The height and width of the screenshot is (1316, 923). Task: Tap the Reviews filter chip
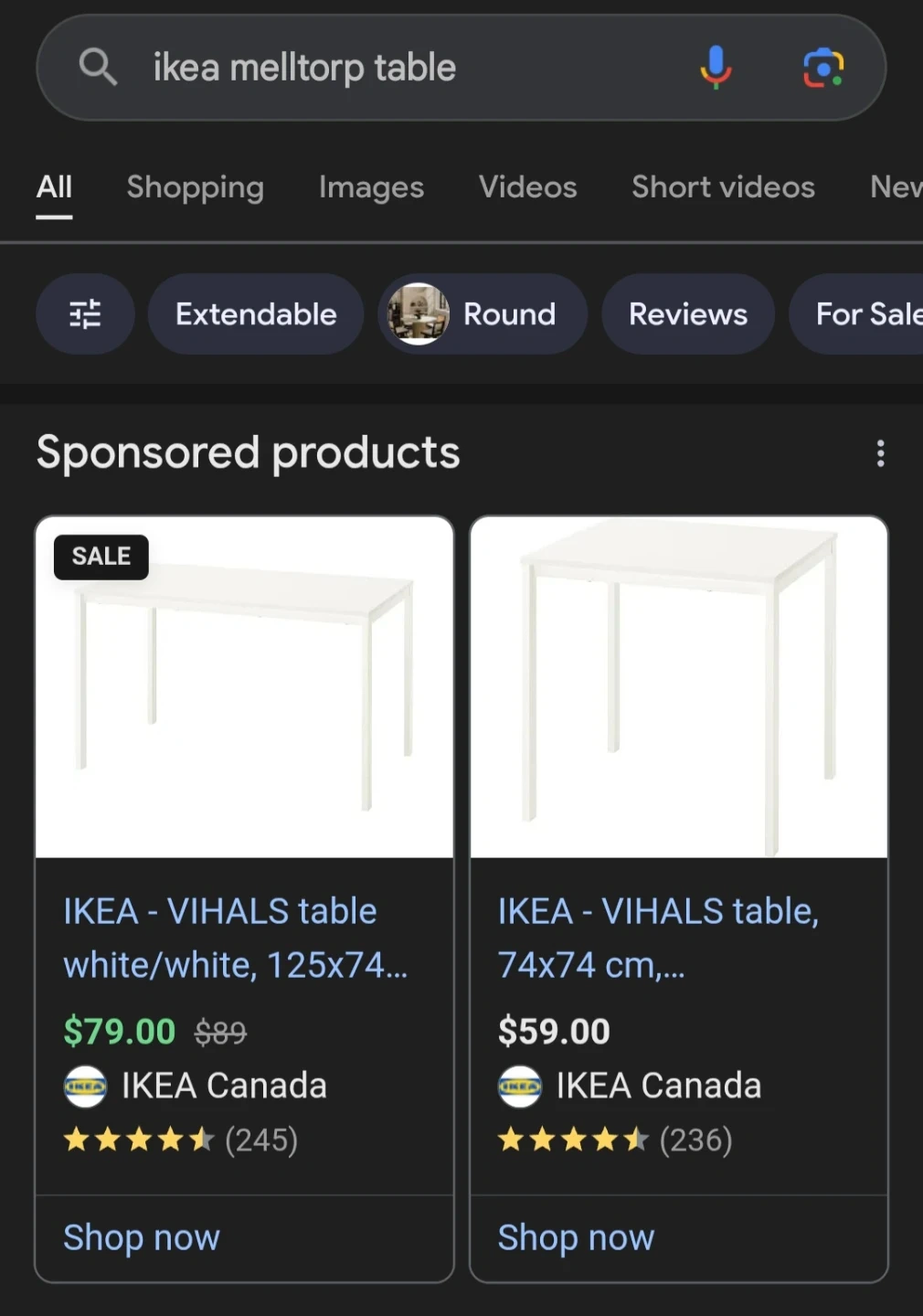pyautogui.click(x=688, y=314)
